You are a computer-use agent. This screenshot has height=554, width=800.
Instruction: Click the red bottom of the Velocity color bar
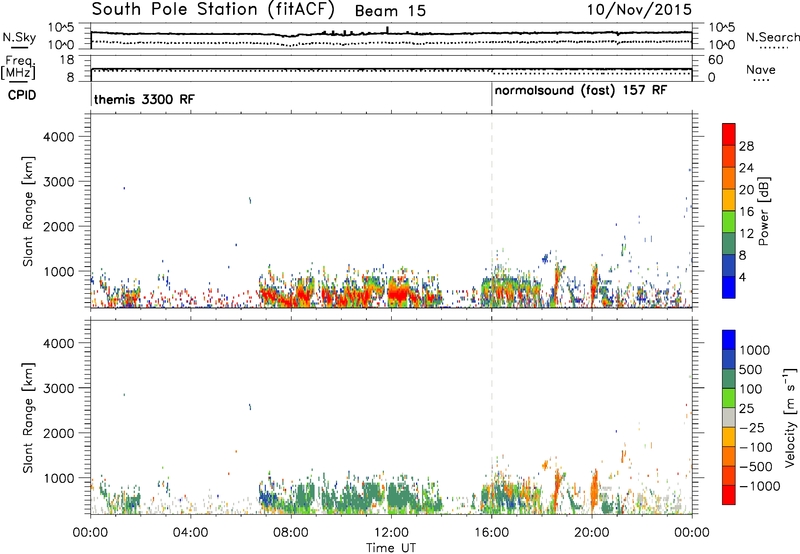coord(729,495)
